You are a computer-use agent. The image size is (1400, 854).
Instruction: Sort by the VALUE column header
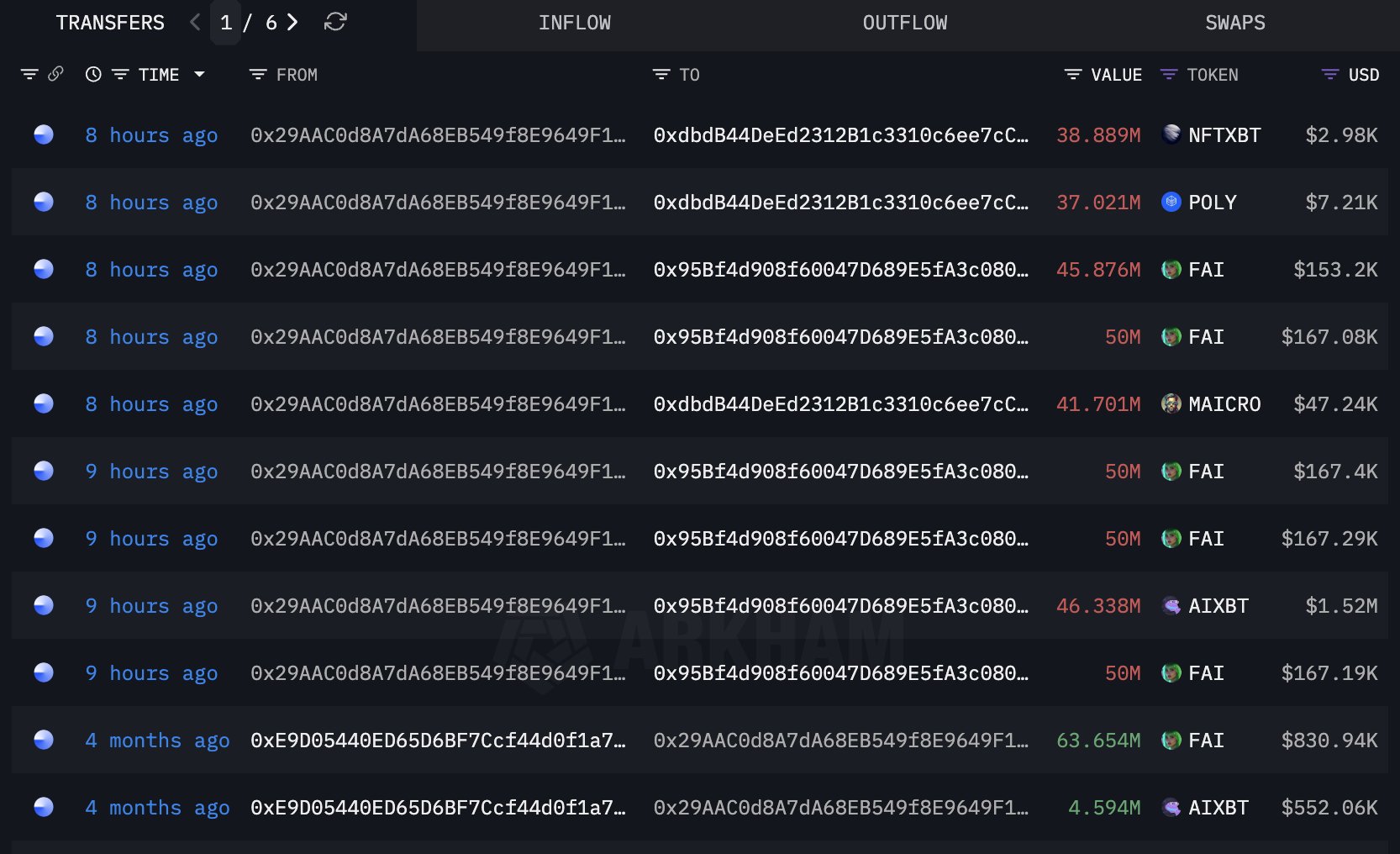pyautogui.click(x=1116, y=75)
